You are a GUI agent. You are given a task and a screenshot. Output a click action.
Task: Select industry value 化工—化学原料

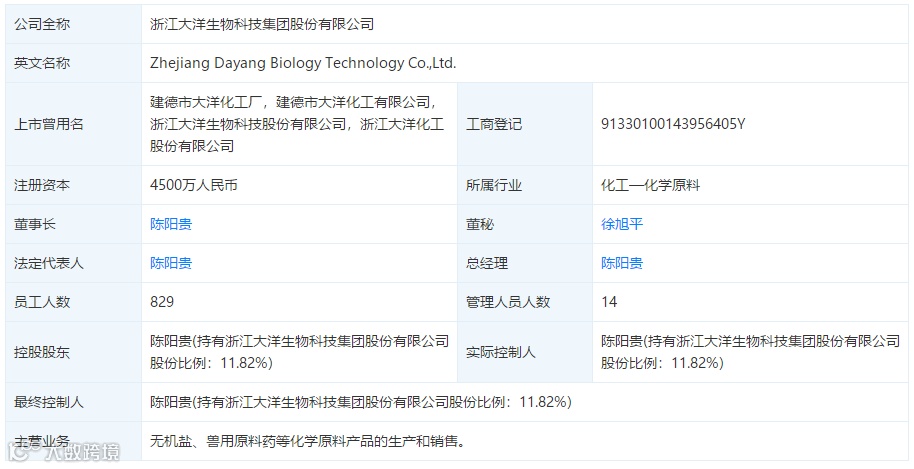click(x=651, y=185)
